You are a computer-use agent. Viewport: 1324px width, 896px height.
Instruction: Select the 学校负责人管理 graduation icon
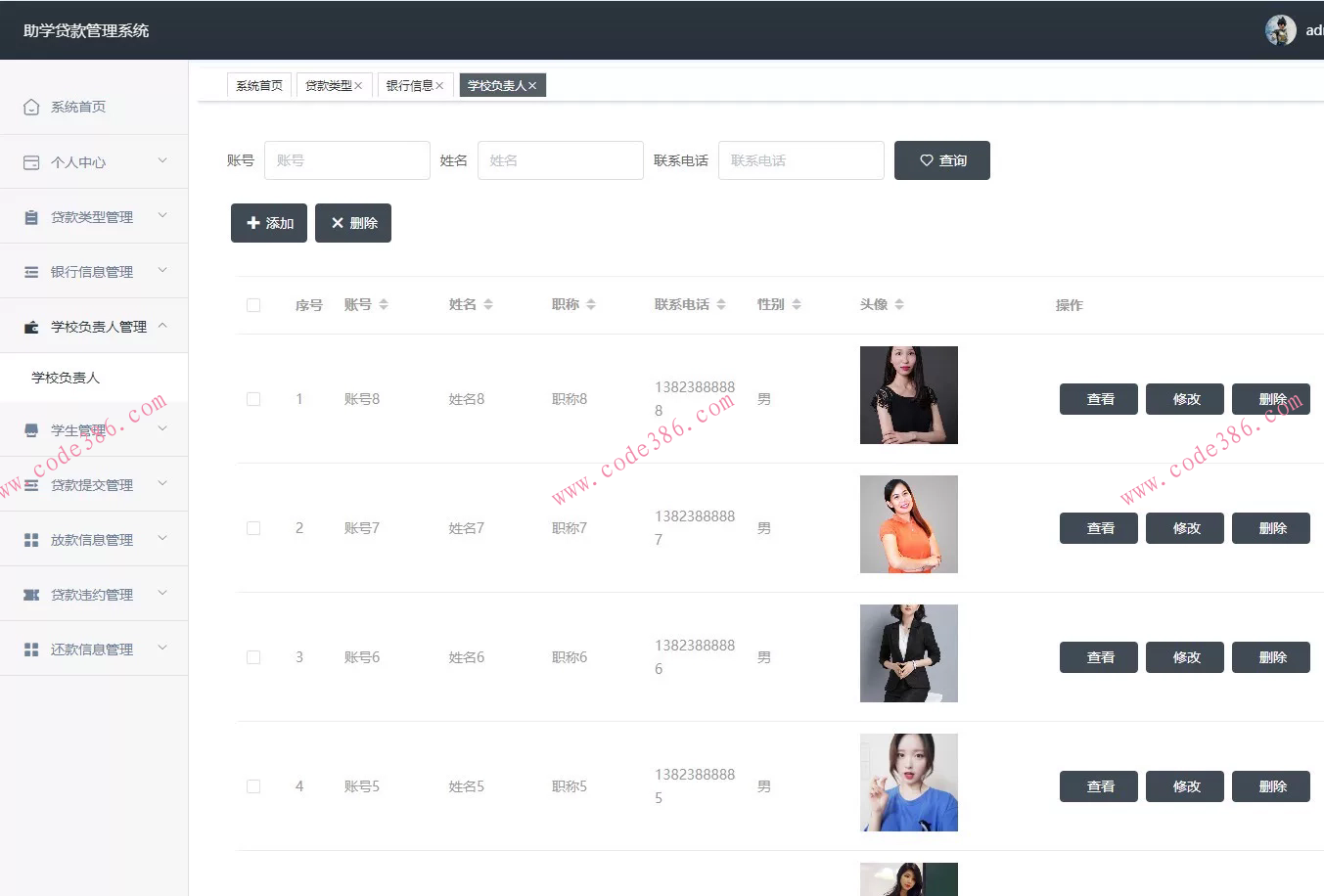29,325
